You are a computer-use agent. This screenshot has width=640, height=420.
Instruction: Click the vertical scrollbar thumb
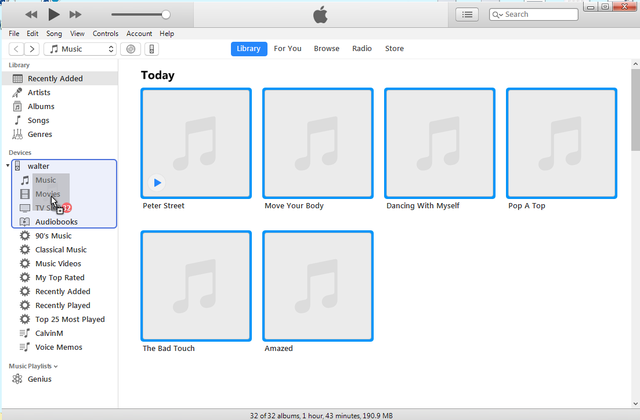636,109
